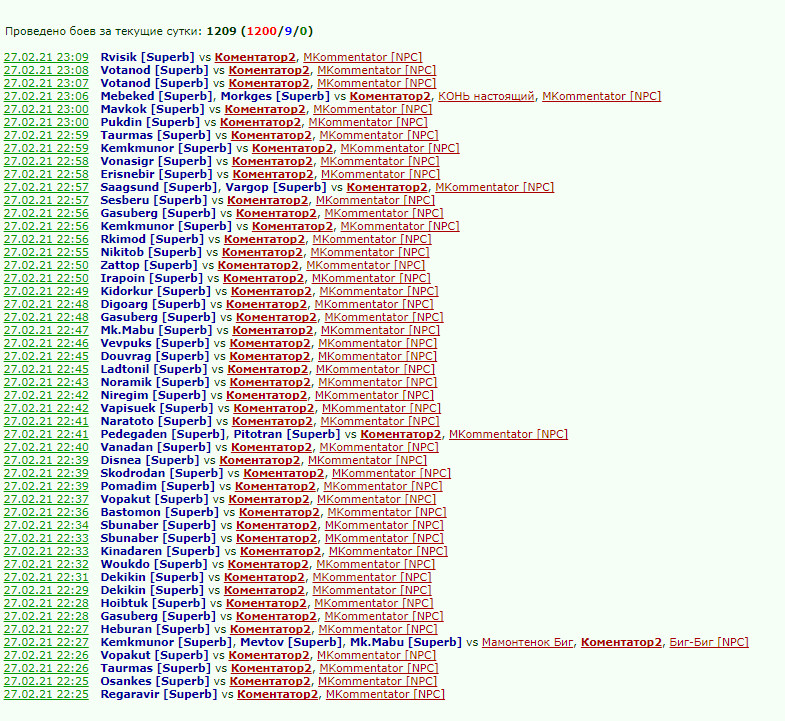The width and height of the screenshot is (785, 721).
Task: Open the 27.02.21 22:41 link for Pedegaden fight
Action: (46, 435)
